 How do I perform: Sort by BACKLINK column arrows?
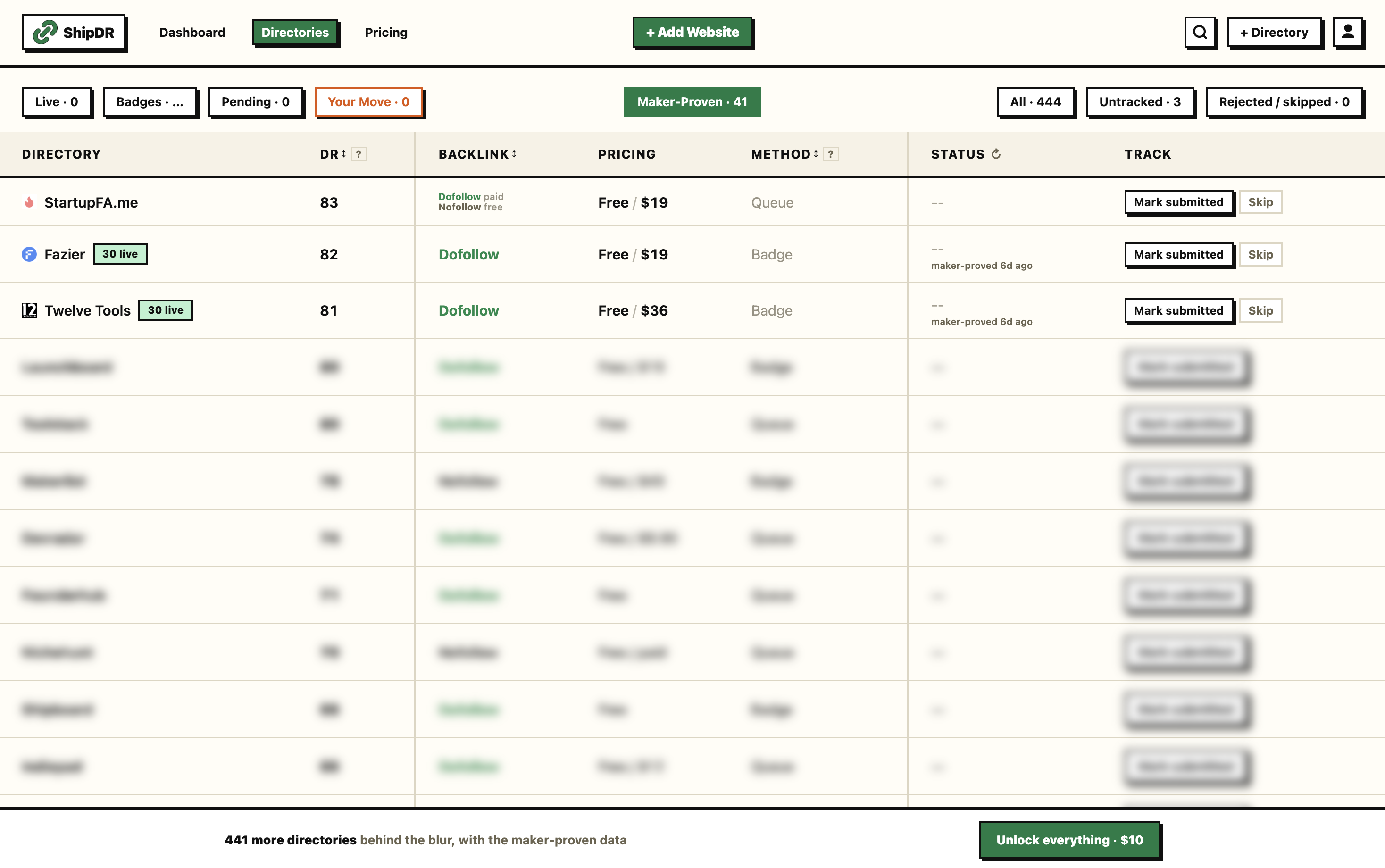[x=514, y=154]
